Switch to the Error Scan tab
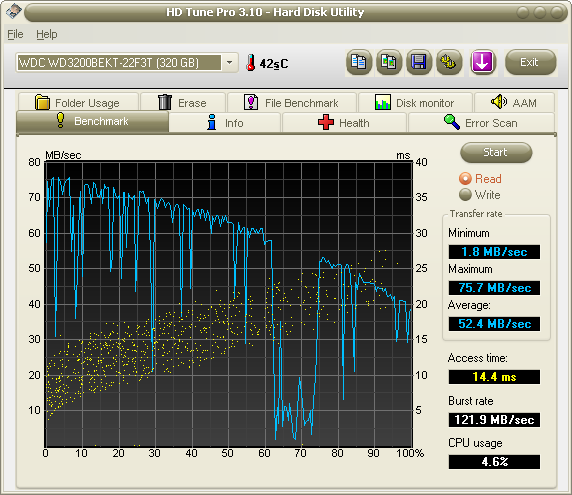This screenshot has height=495, width=572. 481,123
